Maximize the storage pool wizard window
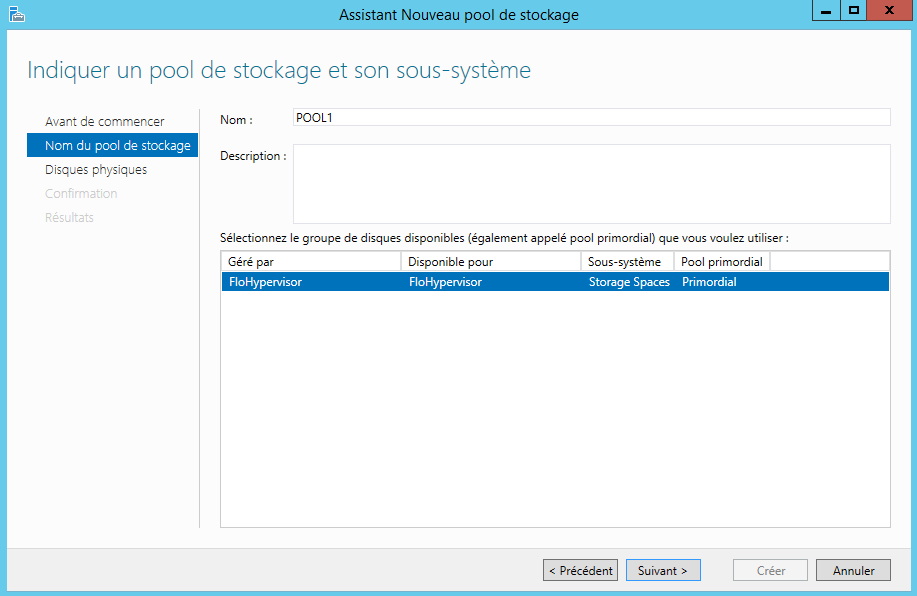 coord(854,11)
